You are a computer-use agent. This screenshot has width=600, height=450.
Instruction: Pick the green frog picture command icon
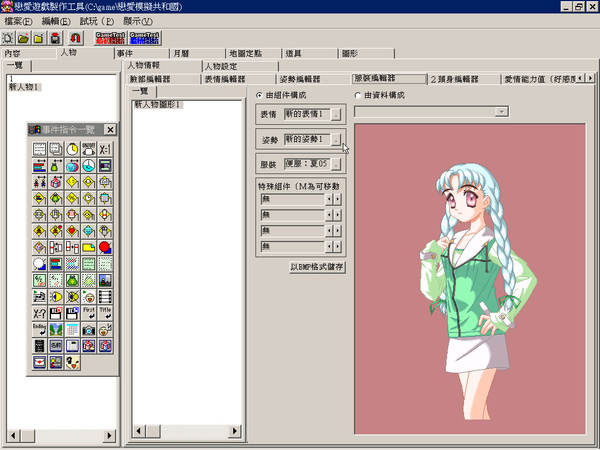[72, 280]
